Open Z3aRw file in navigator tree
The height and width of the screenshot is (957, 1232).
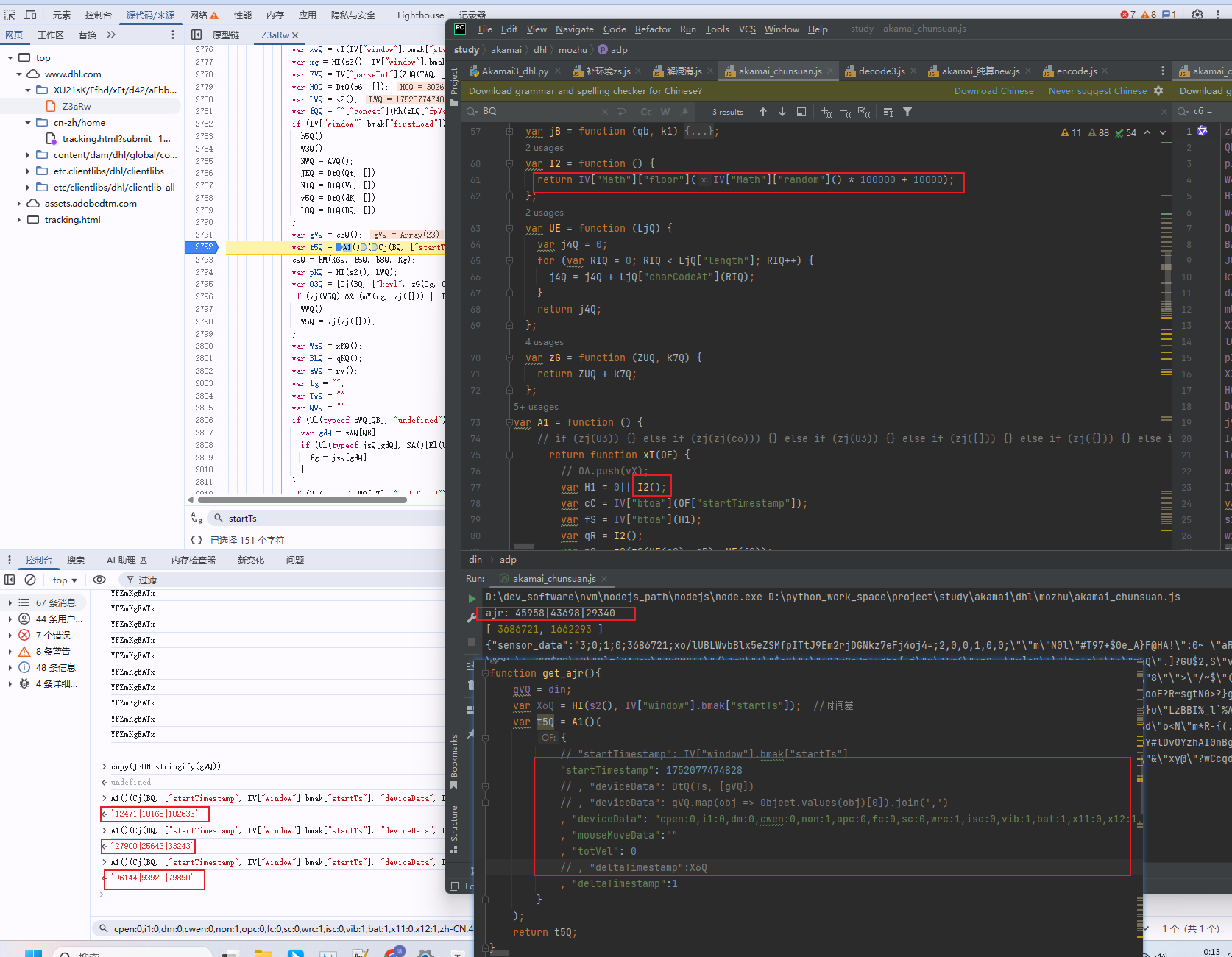(77, 107)
